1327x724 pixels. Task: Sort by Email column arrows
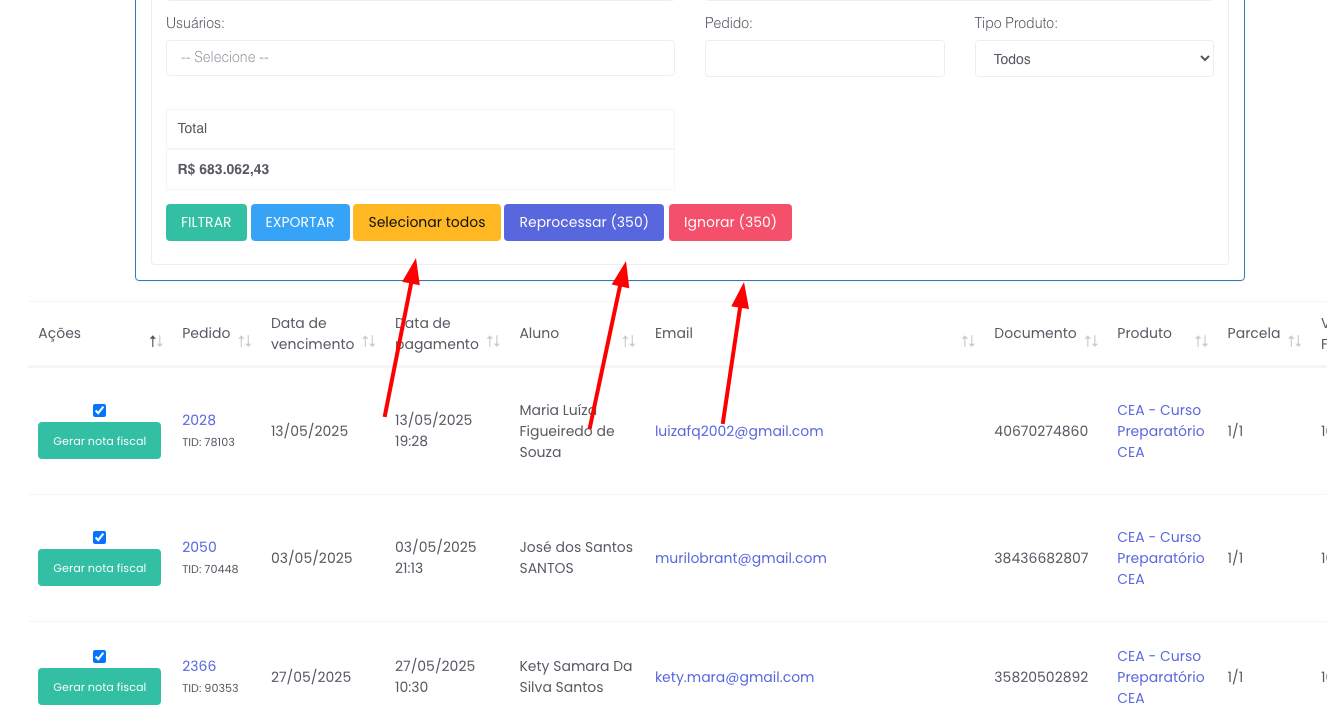pos(968,342)
